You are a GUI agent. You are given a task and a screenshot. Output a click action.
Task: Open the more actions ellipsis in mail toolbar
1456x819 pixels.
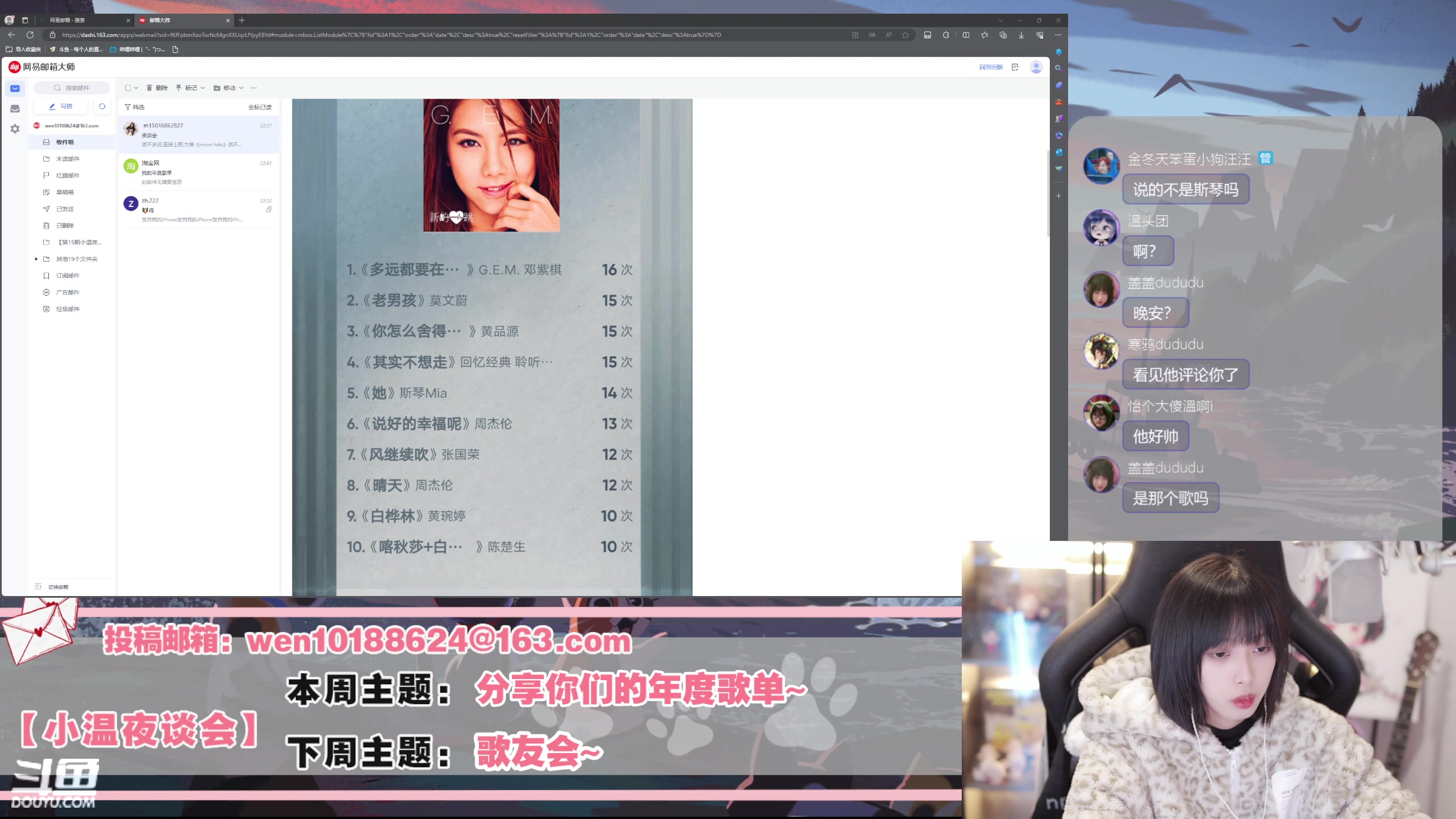coord(254,88)
